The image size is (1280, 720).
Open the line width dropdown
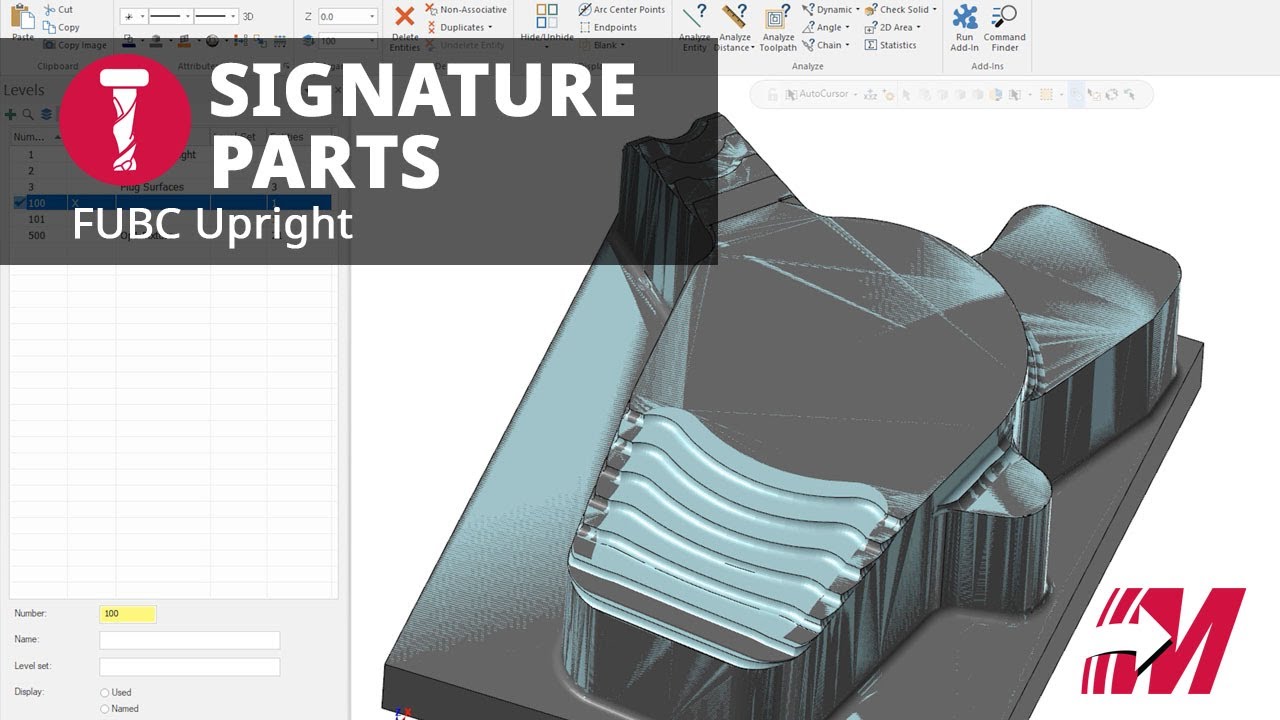tap(233, 17)
